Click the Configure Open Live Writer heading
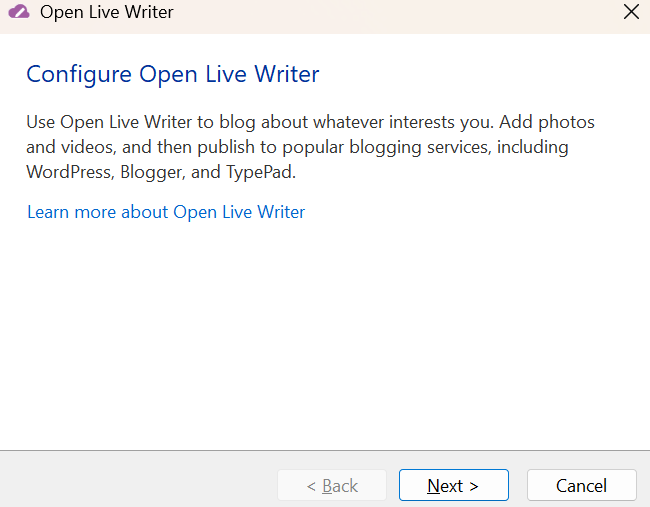 tap(172, 75)
